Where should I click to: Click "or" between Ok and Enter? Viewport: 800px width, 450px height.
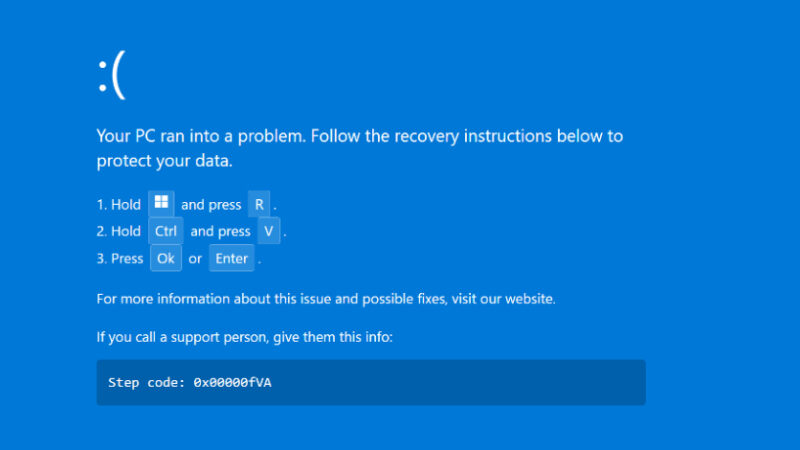click(x=195, y=258)
